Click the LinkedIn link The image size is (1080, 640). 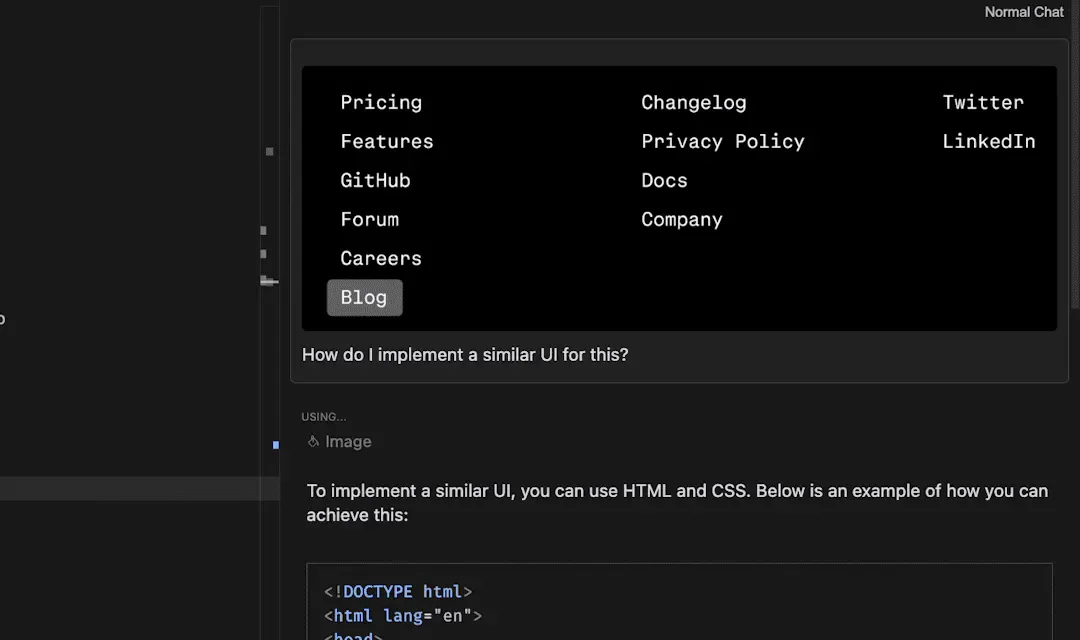coord(988,141)
